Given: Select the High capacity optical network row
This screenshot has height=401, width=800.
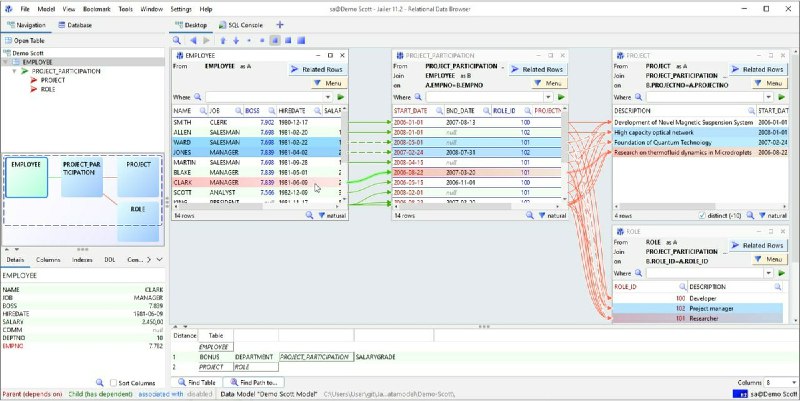Looking at the screenshot, I should (699, 132).
